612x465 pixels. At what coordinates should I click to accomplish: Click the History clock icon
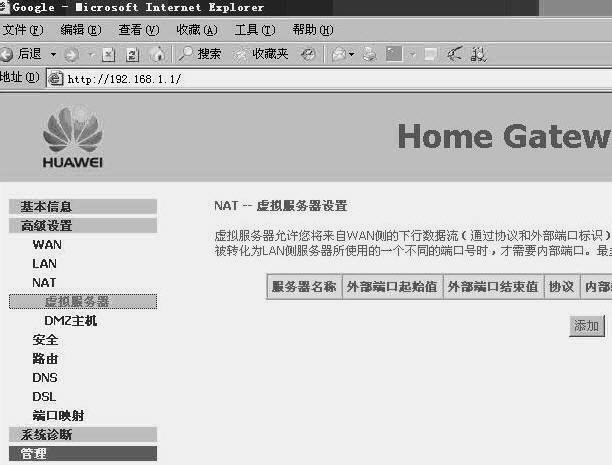point(308,54)
